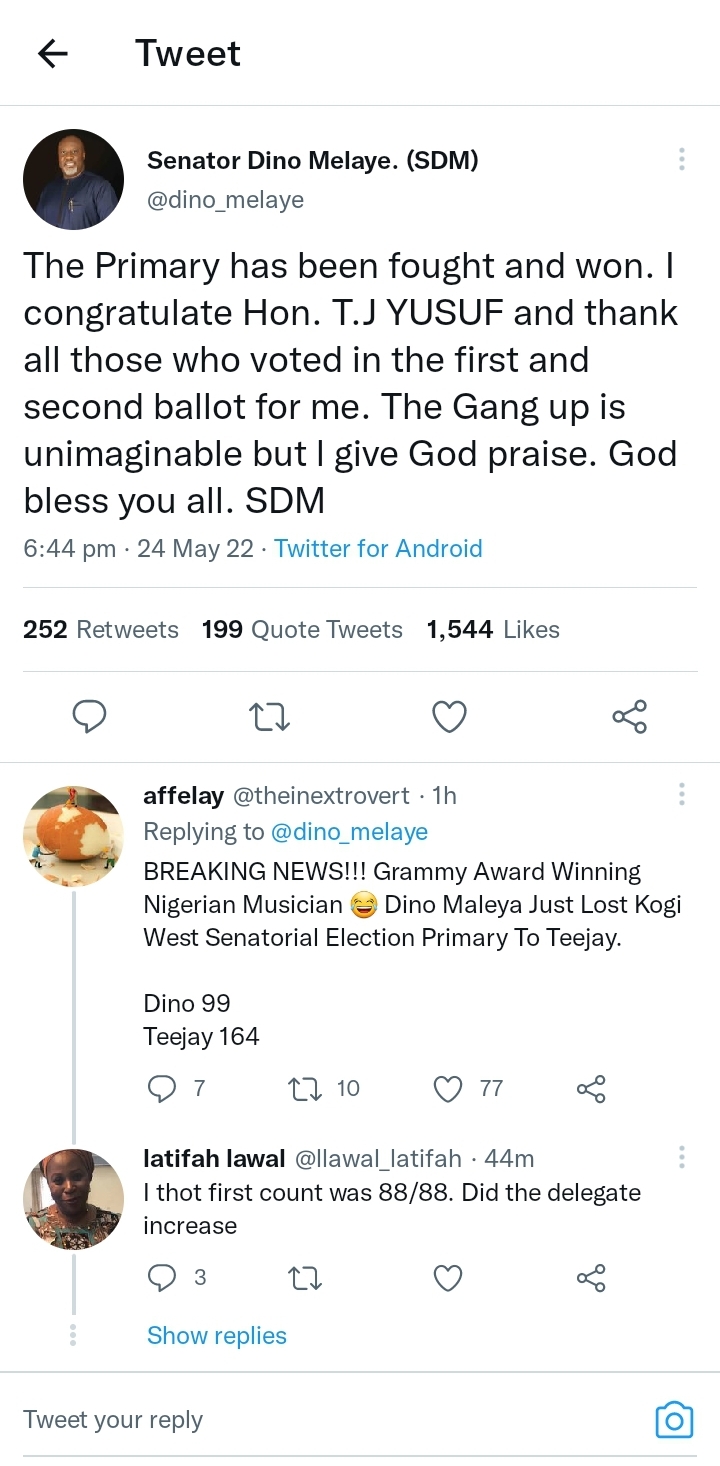Viewport: 720px width, 1466px height.
Task: Share affelay's reply
Action: pyautogui.click(x=591, y=1088)
